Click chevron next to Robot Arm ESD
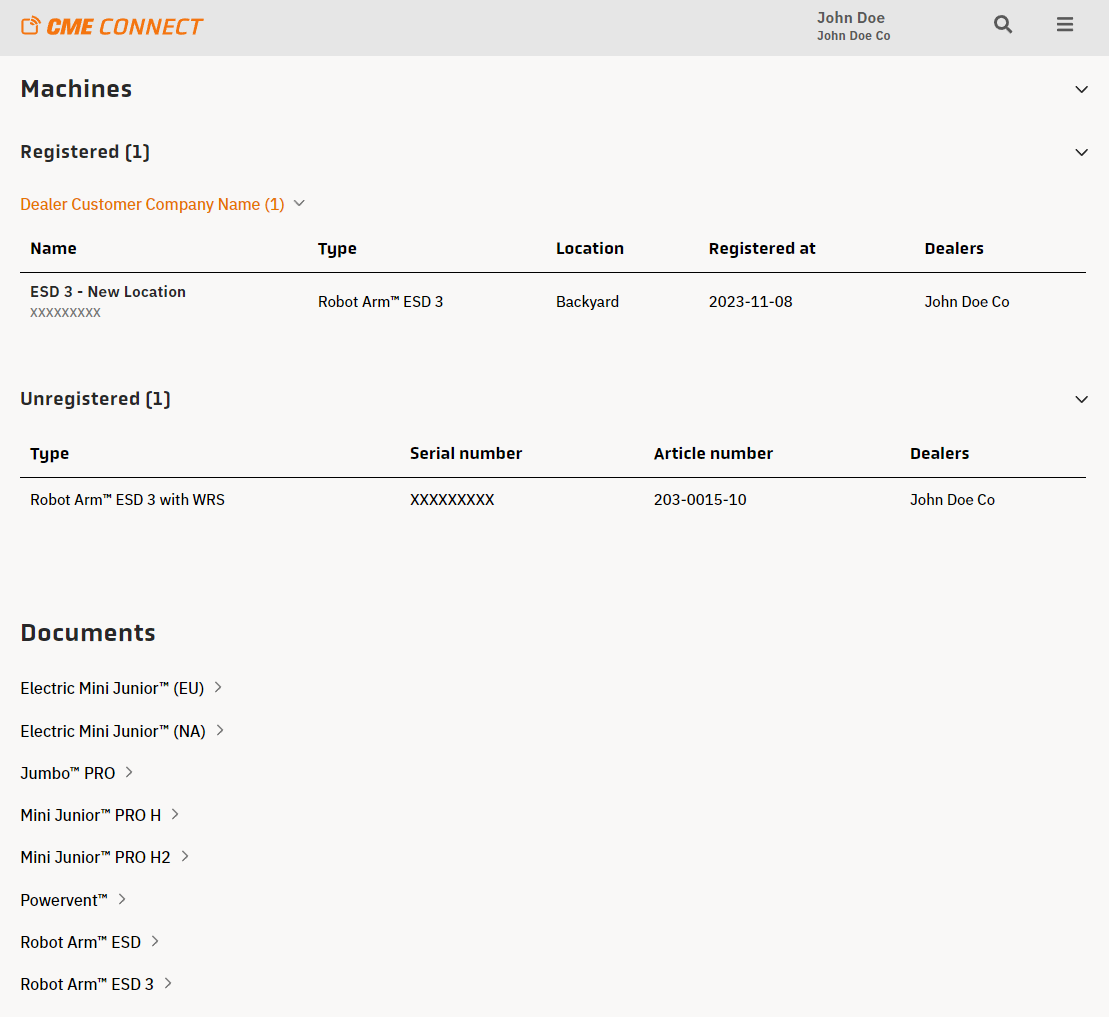This screenshot has width=1109, height=1017. click(155, 941)
